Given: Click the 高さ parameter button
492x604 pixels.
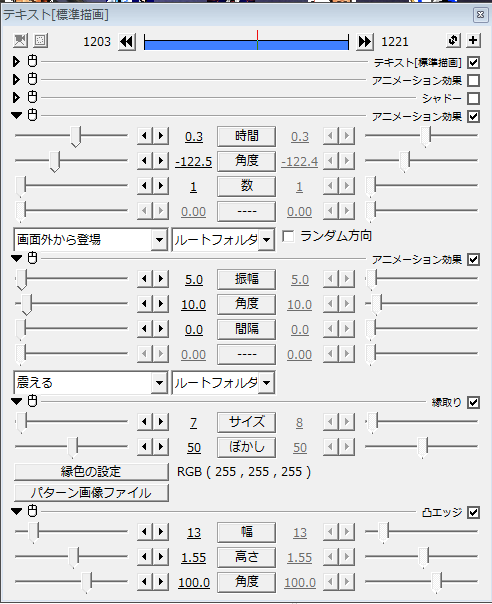Looking at the screenshot, I should point(246,557).
